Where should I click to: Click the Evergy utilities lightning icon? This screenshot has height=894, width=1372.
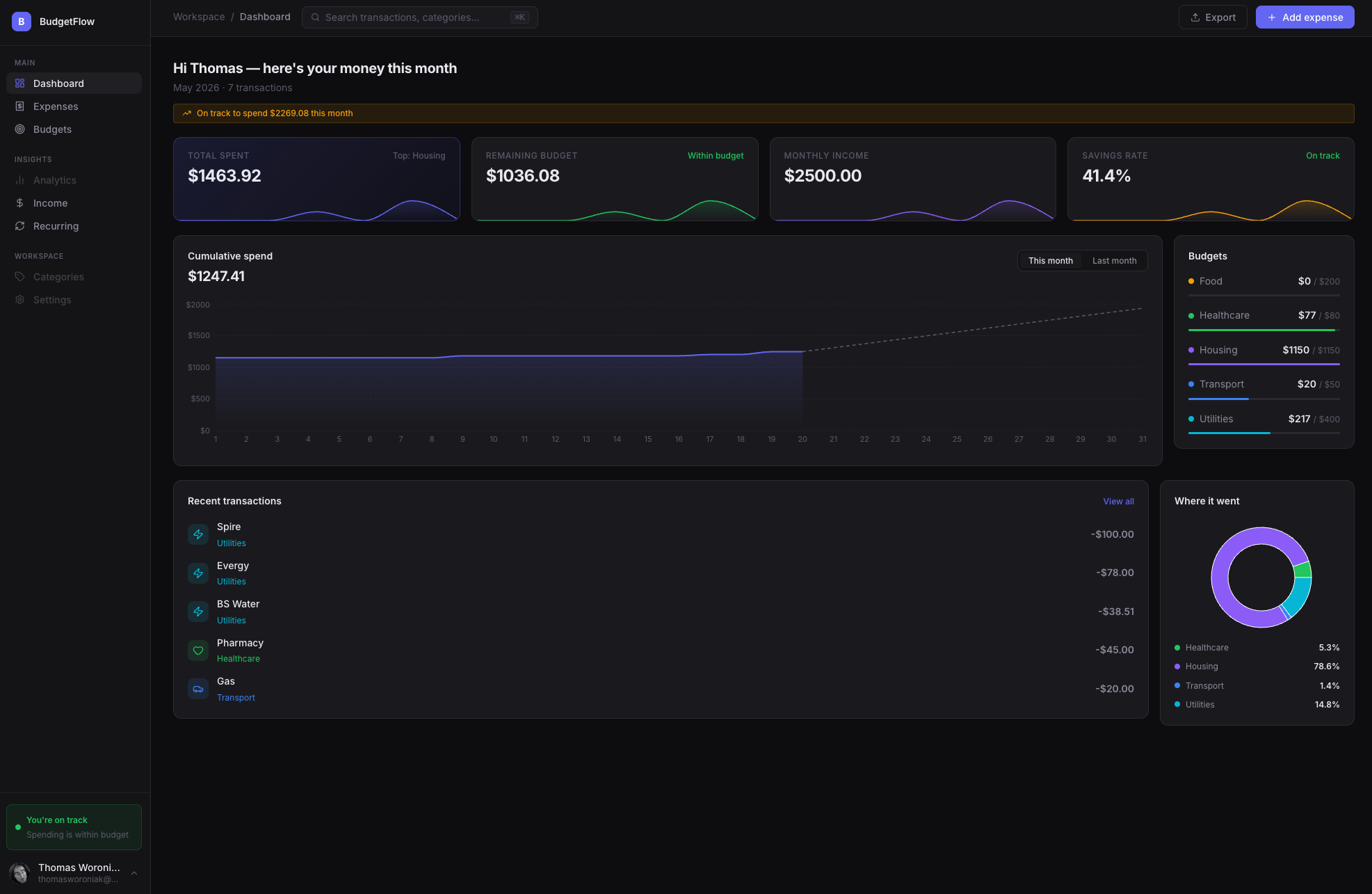198,573
